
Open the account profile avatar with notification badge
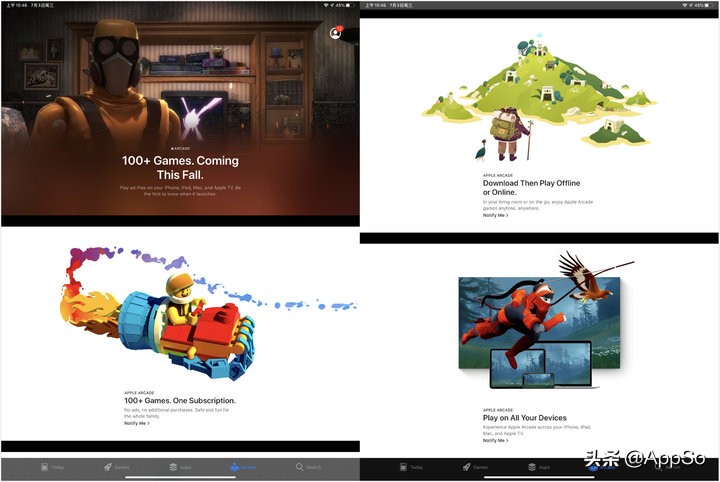click(337, 33)
